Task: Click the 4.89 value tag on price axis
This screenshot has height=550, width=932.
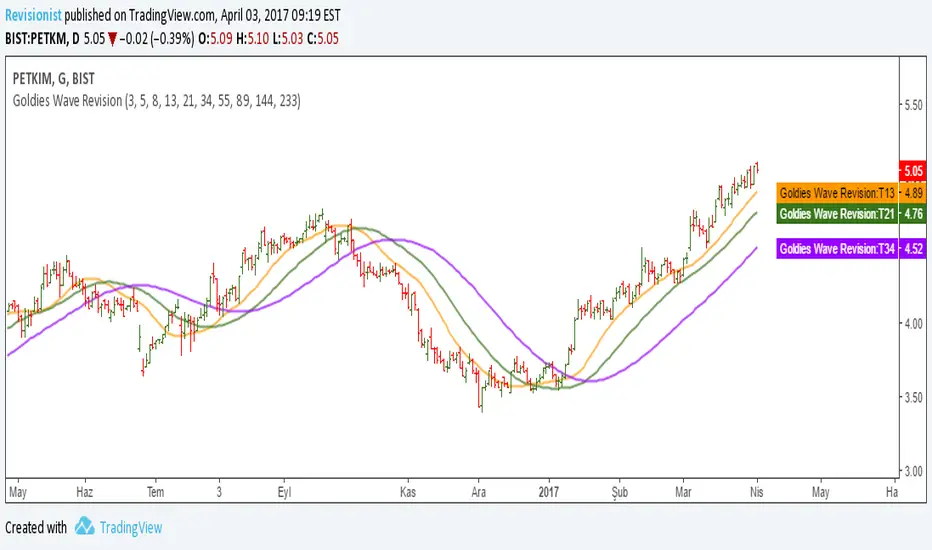Action: (915, 192)
